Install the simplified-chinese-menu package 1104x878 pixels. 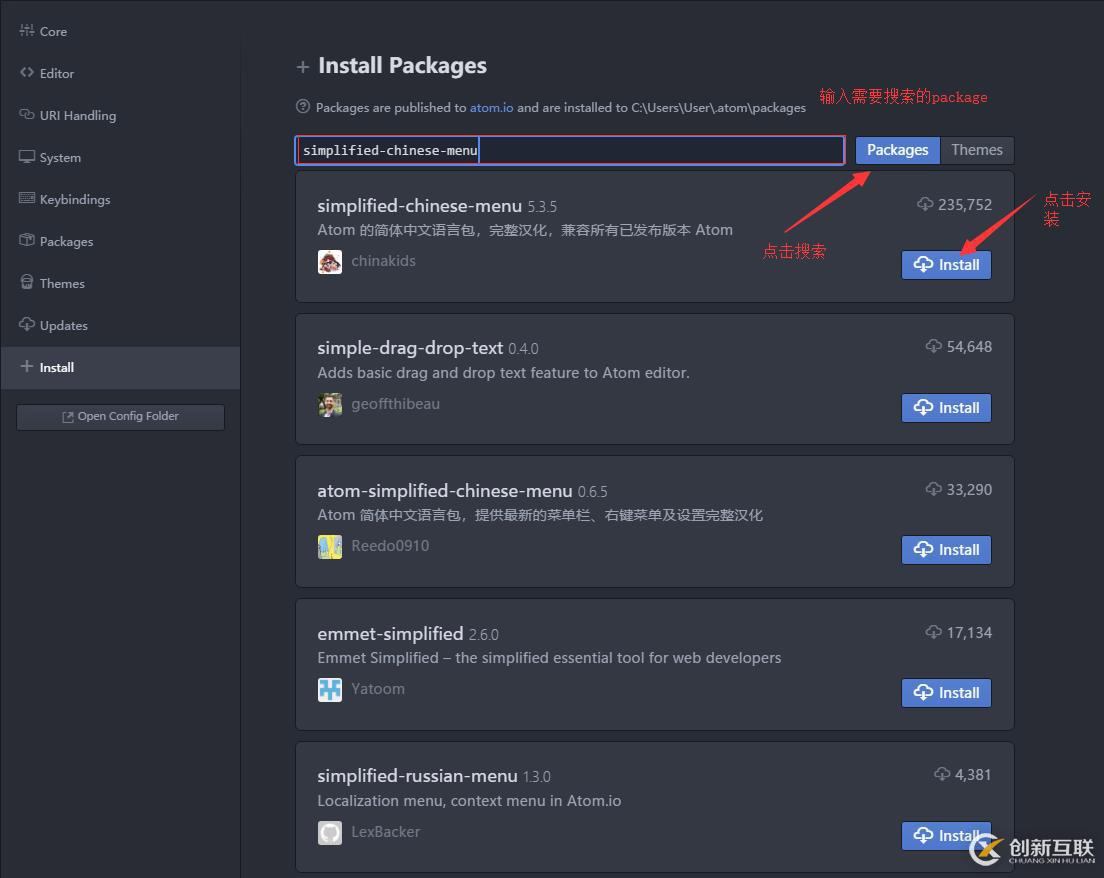[946, 265]
